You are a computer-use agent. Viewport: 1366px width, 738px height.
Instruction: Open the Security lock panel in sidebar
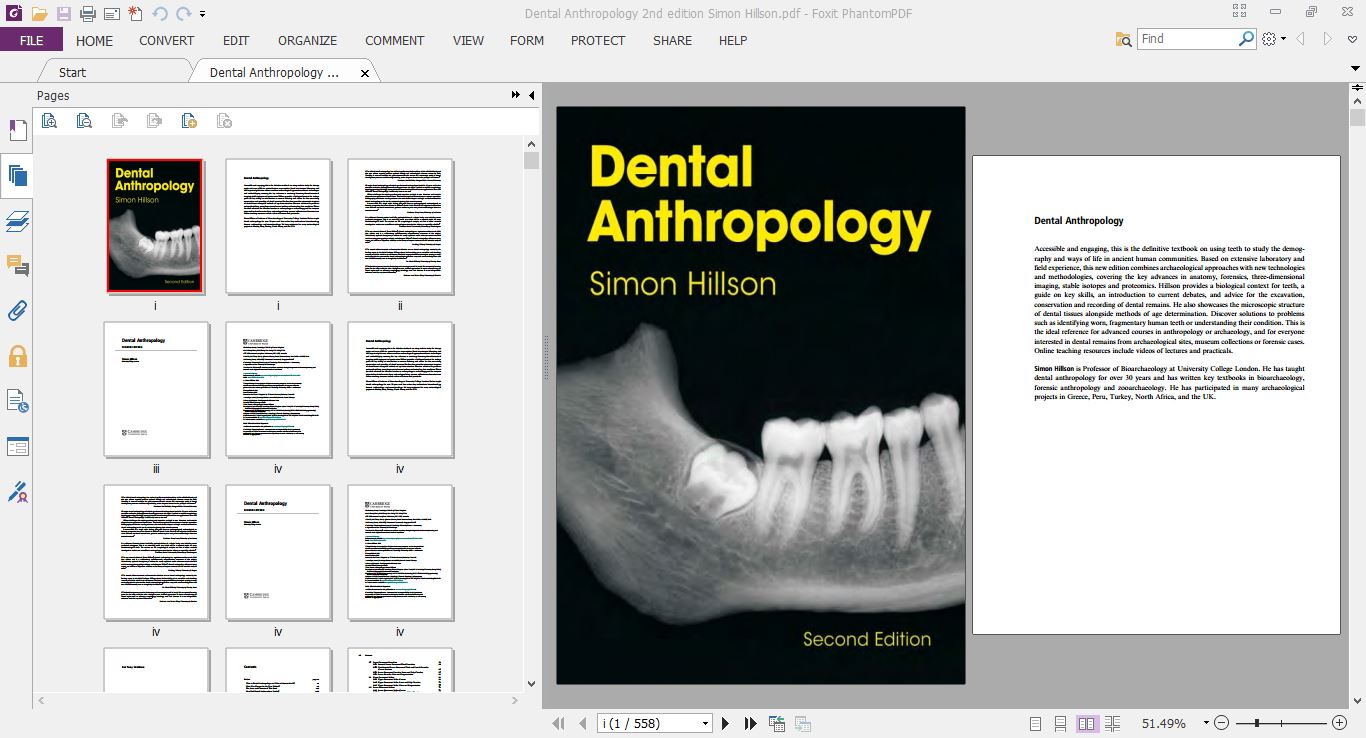pyautogui.click(x=17, y=356)
